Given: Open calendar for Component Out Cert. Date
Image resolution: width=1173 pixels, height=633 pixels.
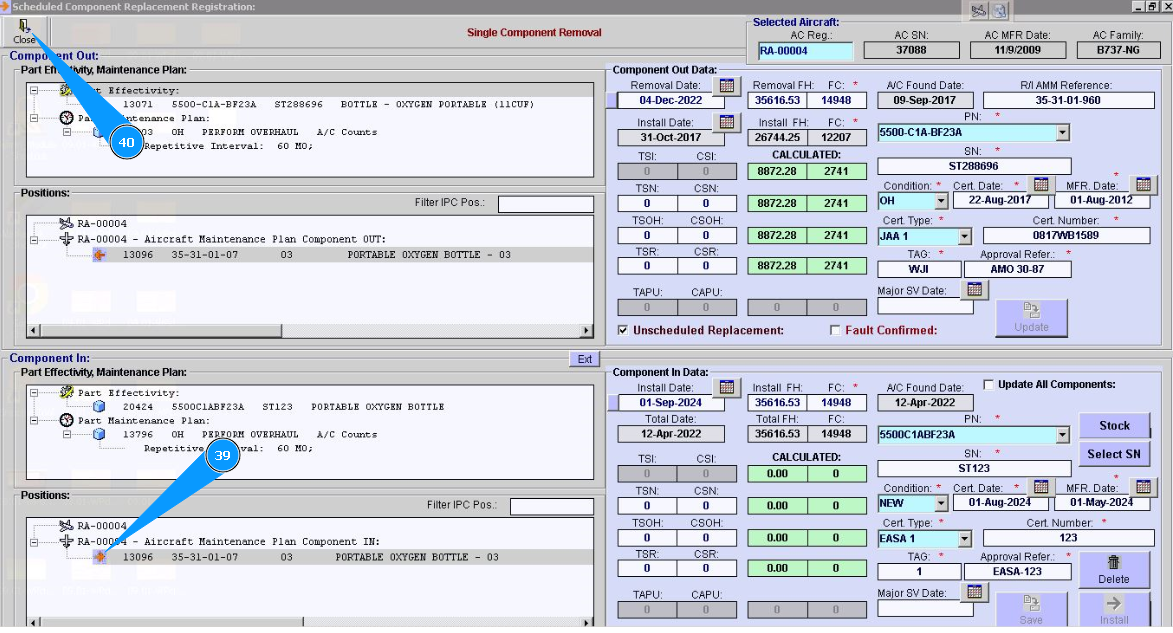Looking at the screenshot, I should click(1041, 185).
